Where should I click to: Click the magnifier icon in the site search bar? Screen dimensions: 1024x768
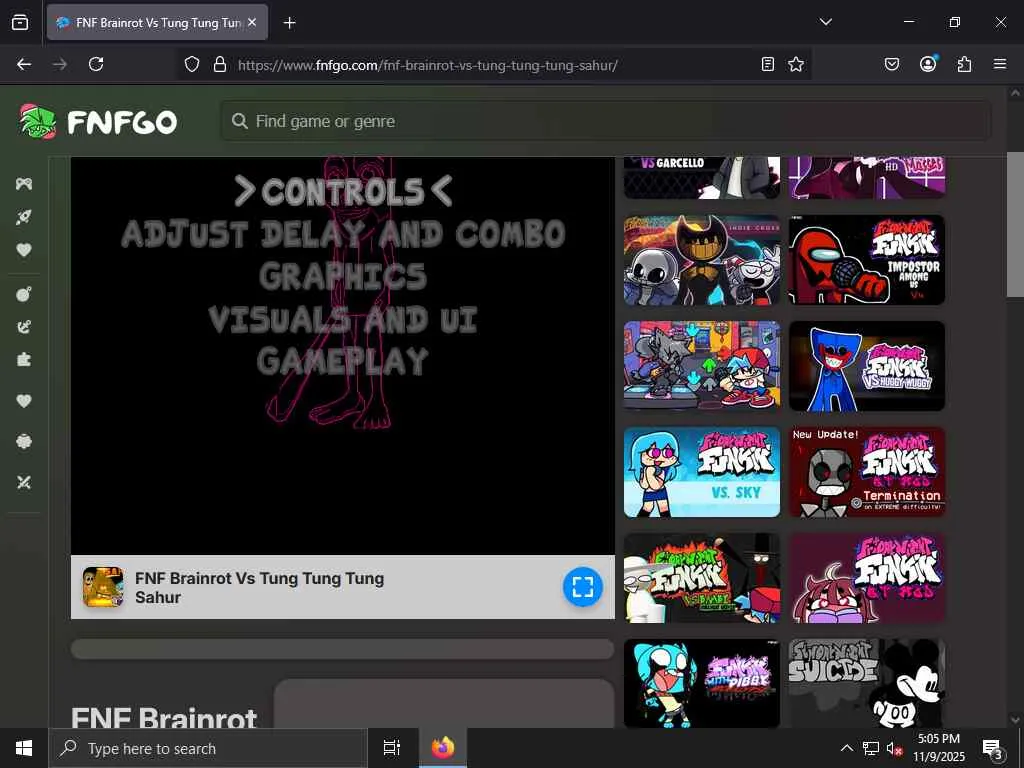click(x=240, y=121)
